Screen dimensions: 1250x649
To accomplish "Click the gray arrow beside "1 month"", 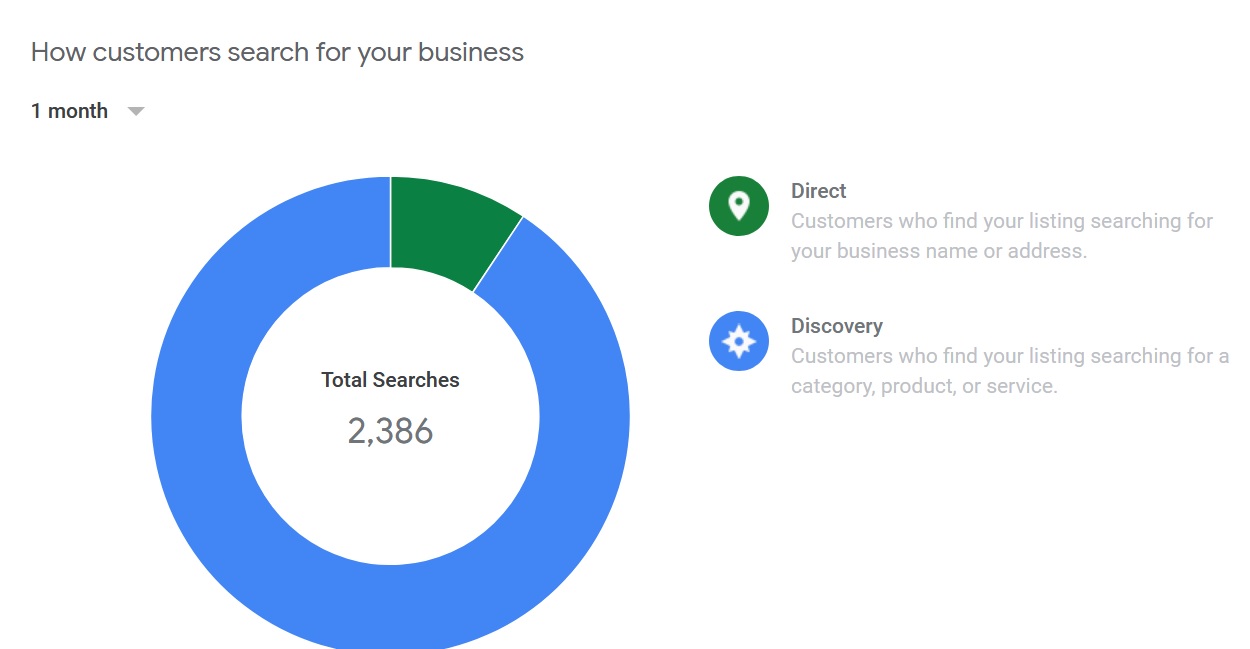I will 136,111.
